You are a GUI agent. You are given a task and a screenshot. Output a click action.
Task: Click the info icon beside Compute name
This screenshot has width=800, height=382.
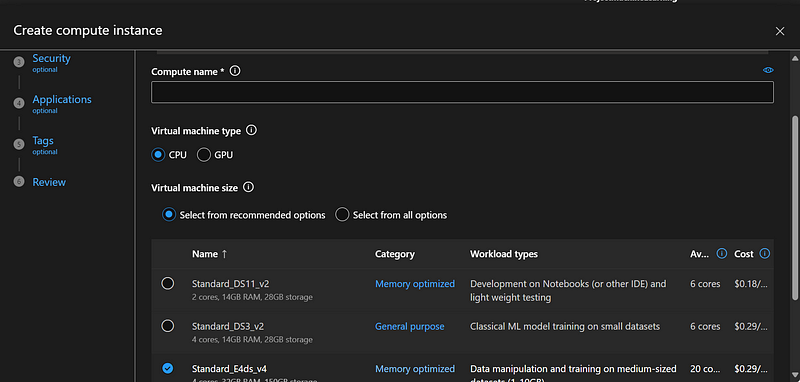[235, 71]
